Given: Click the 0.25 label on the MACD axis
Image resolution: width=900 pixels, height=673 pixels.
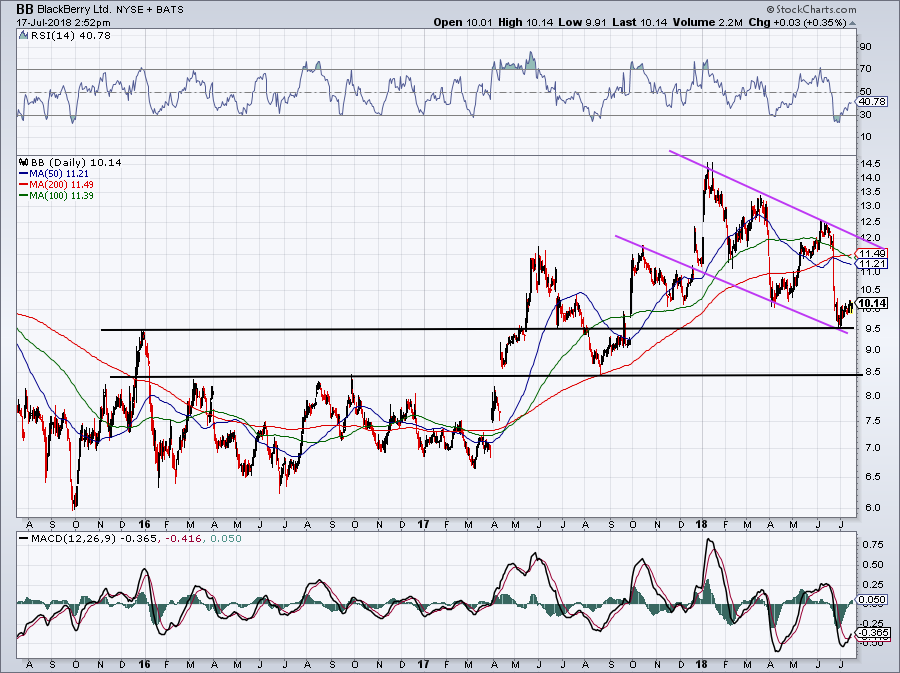Looking at the screenshot, I should point(871,585).
